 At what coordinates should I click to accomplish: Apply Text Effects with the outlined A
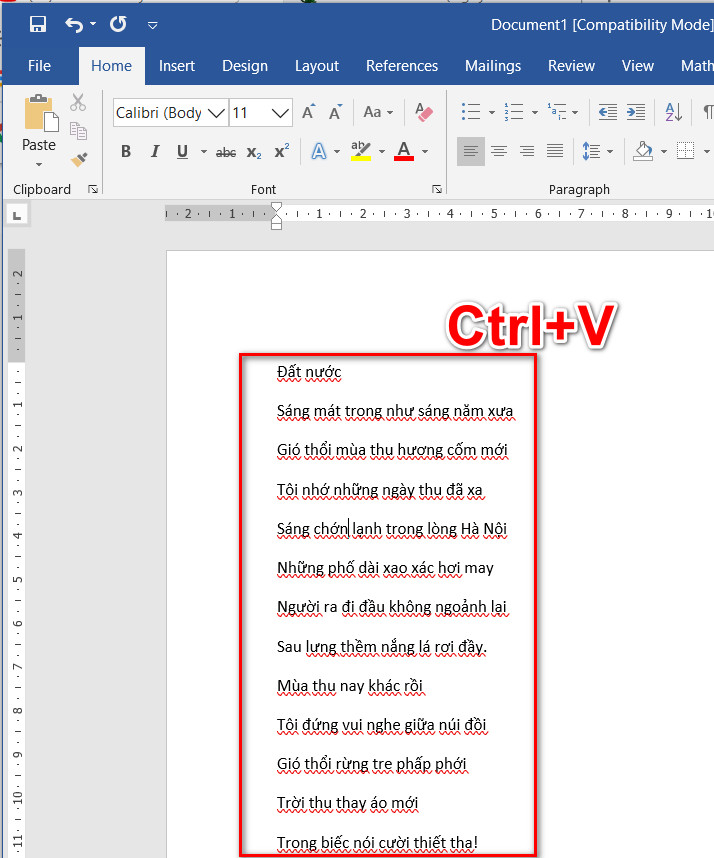(x=319, y=151)
